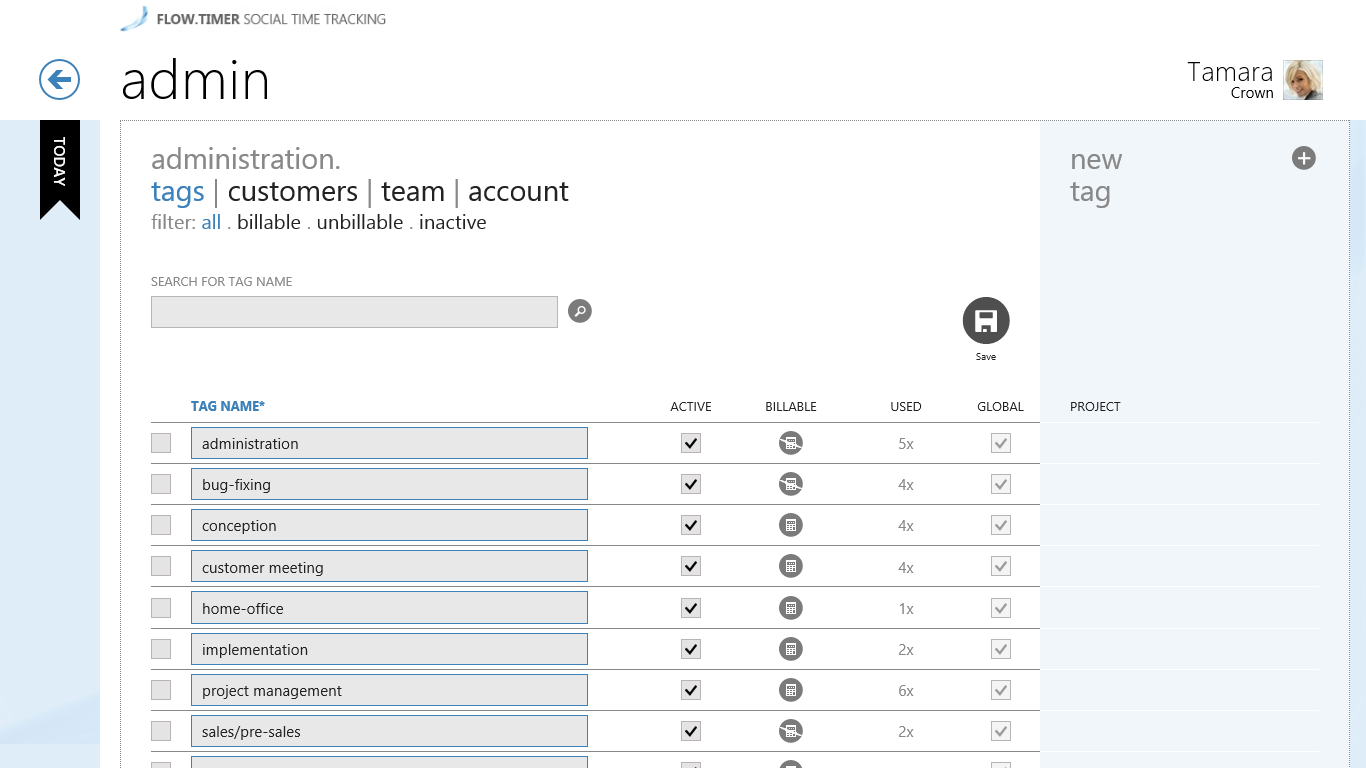Viewport: 1366px width, 768px height.
Task: Click the Save icon
Action: coord(985,318)
